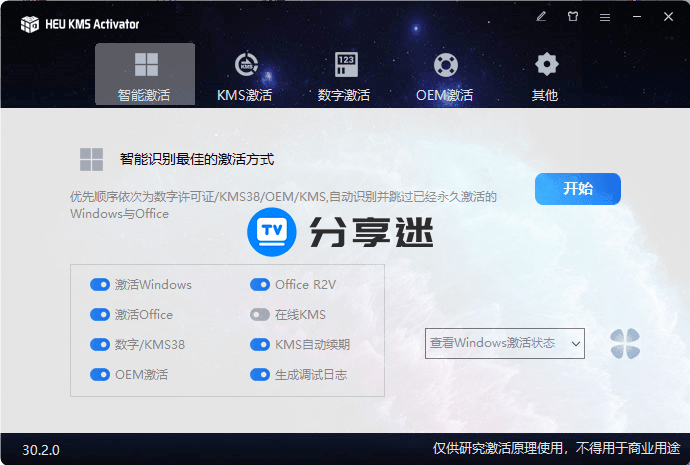Toggle the 激活Windows switch
This screenshot has height=465, width=690.
100,284
